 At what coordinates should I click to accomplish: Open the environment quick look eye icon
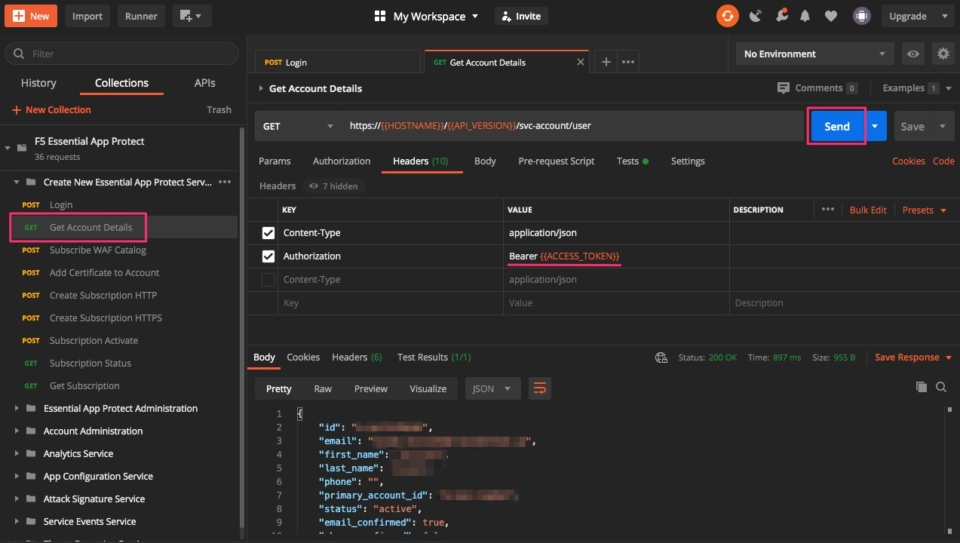pyautogui.click(x=913, y=54)
